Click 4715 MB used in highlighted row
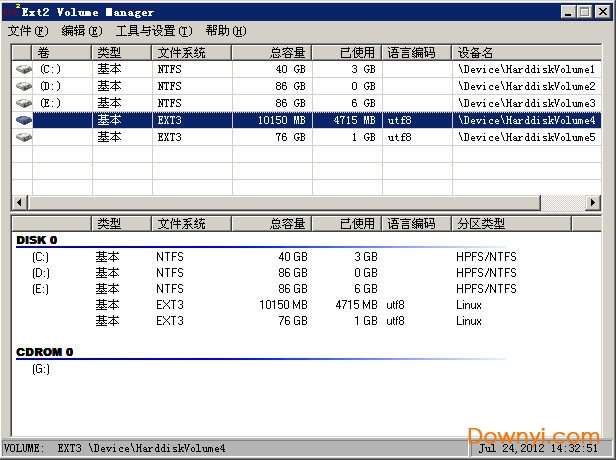Screen dimensions: 616x460 click(355, 120)
